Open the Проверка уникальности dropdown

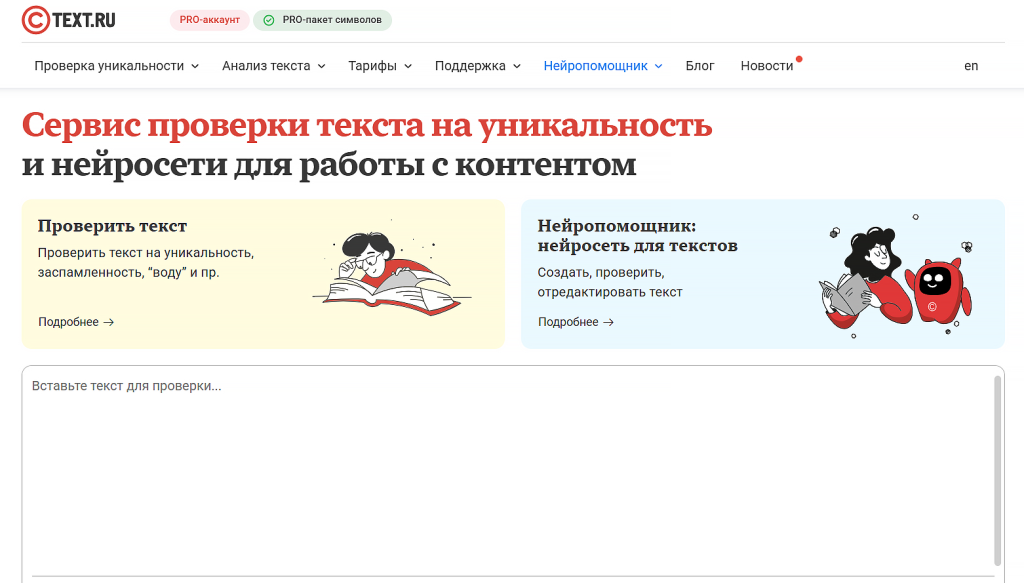pyautogui.click(x=110, y=65)
